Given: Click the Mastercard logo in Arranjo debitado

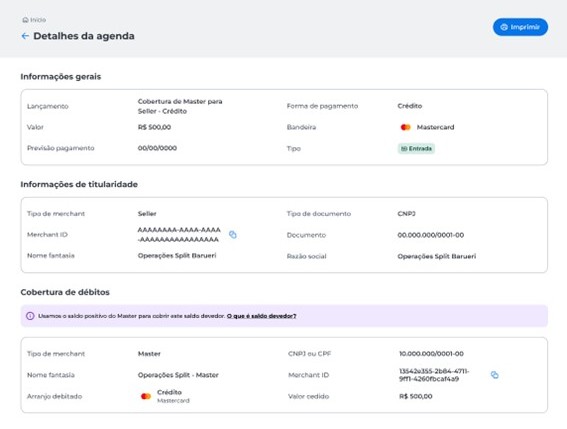Looking at the screenshot, I should coord(146,396).
